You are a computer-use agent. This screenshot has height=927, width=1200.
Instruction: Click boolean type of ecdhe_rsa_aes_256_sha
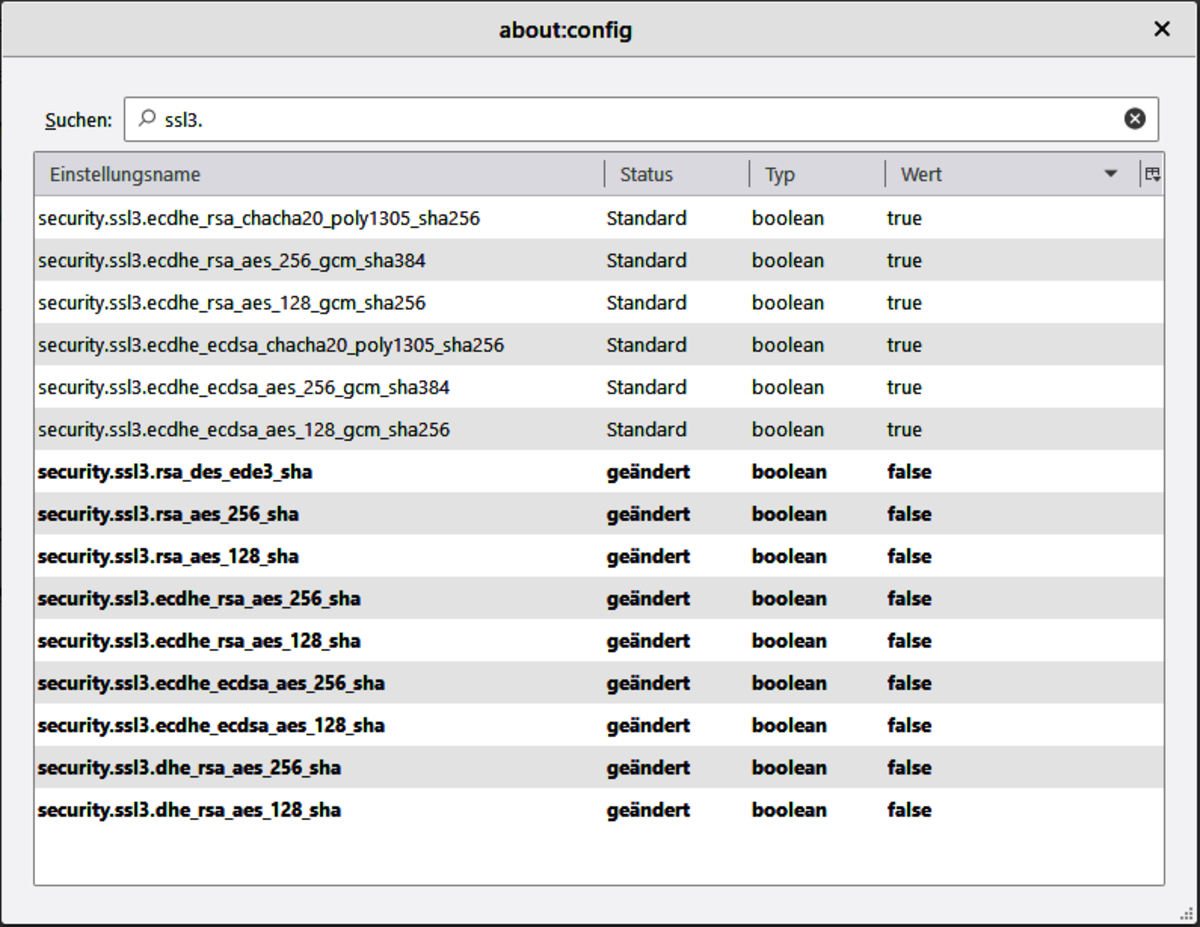[x=789, y=598]
